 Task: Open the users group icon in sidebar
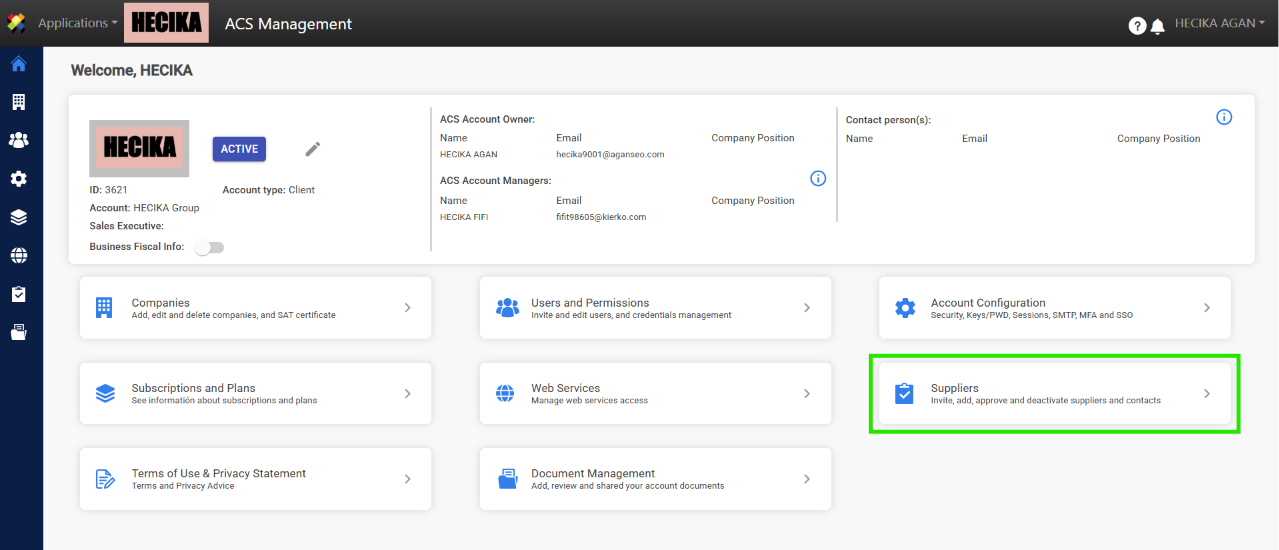[x=18, y=140]
